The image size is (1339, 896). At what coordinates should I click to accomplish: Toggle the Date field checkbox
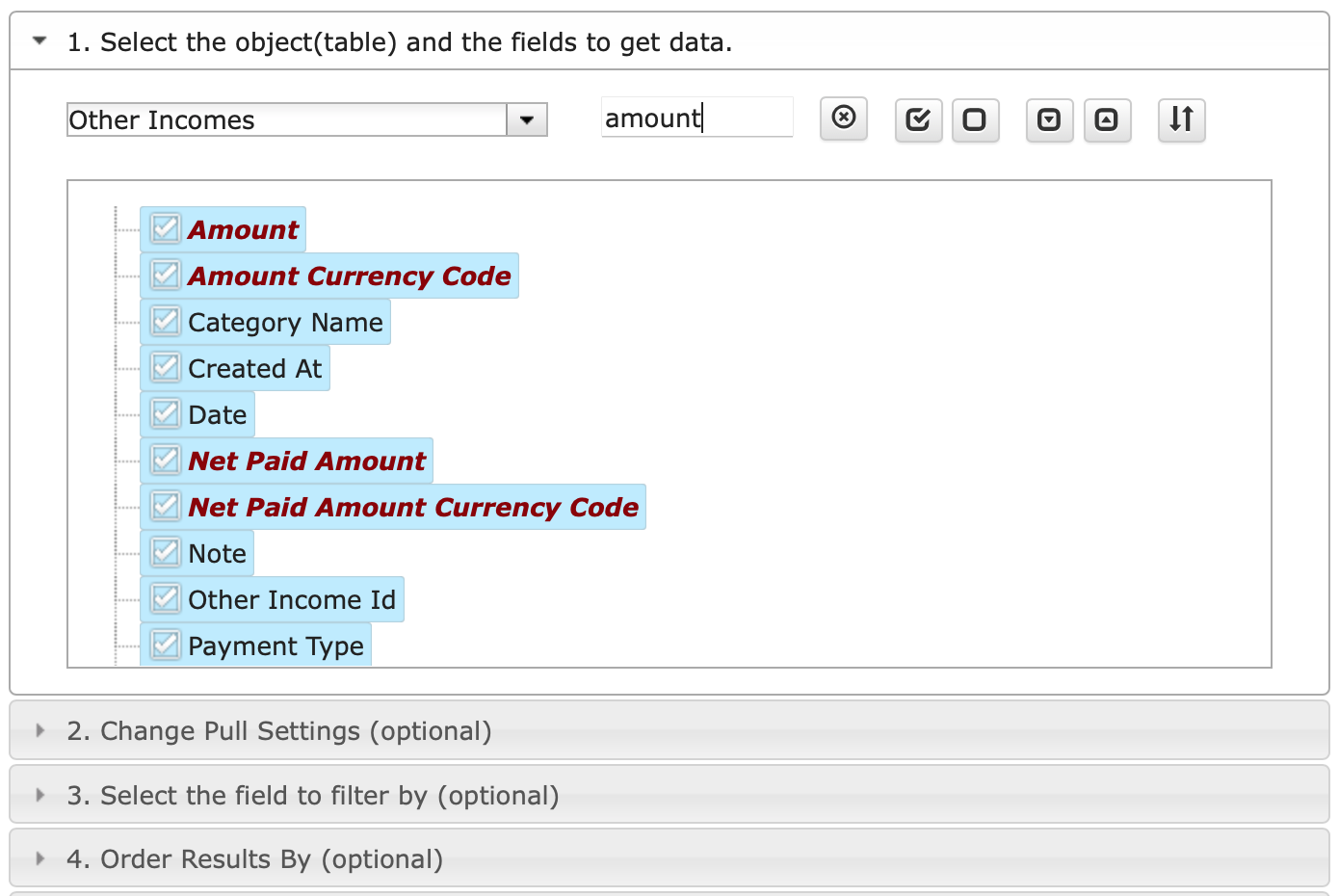coord(166,414)
